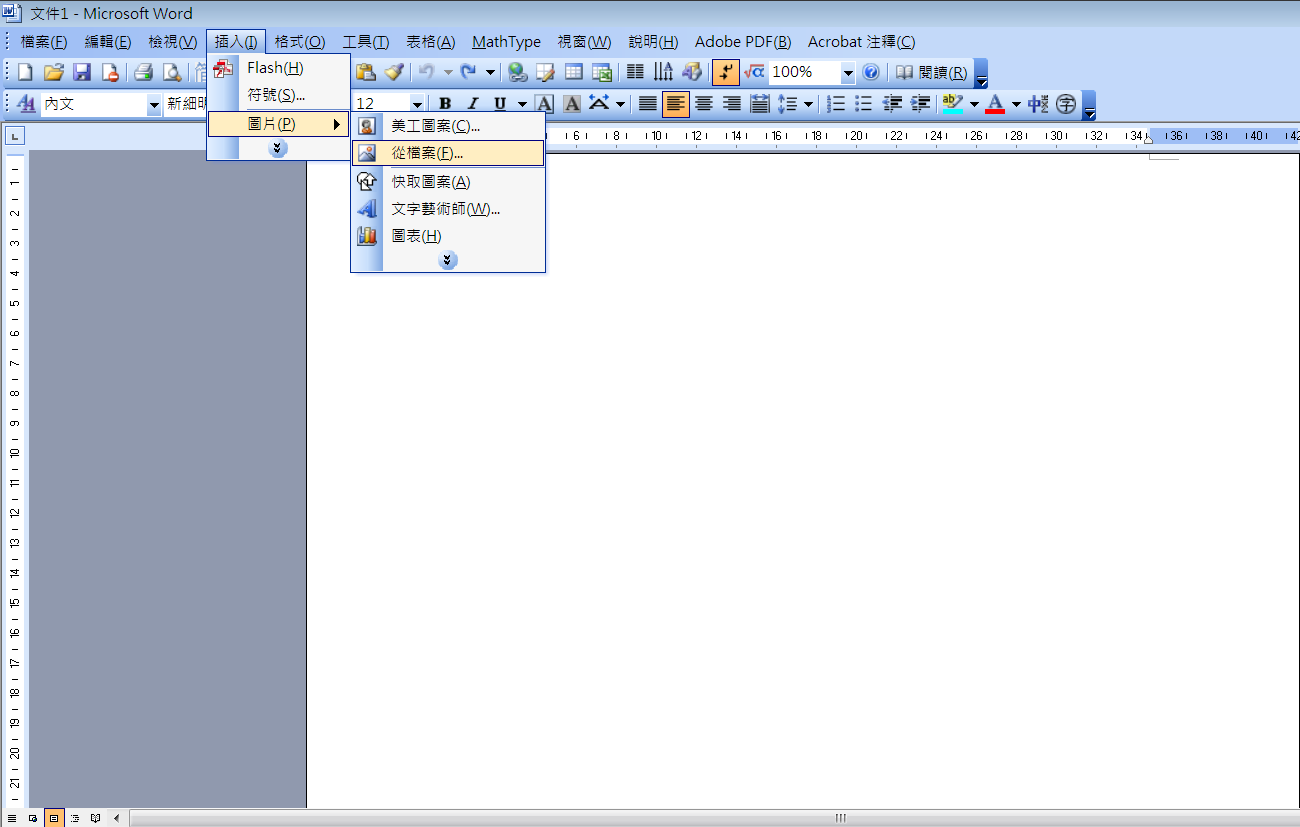This screenshot has height=827, width=1300.
Task: Open print preview
Action: [172, 72]
